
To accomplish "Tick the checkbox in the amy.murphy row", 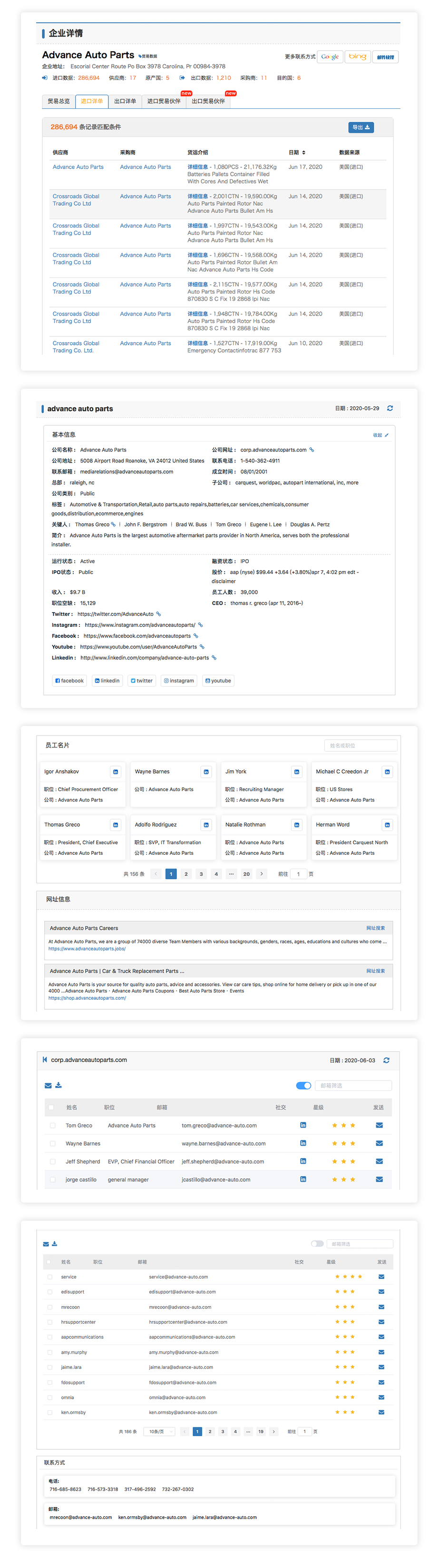I will pyautogui.click(x=49, y=1352).
